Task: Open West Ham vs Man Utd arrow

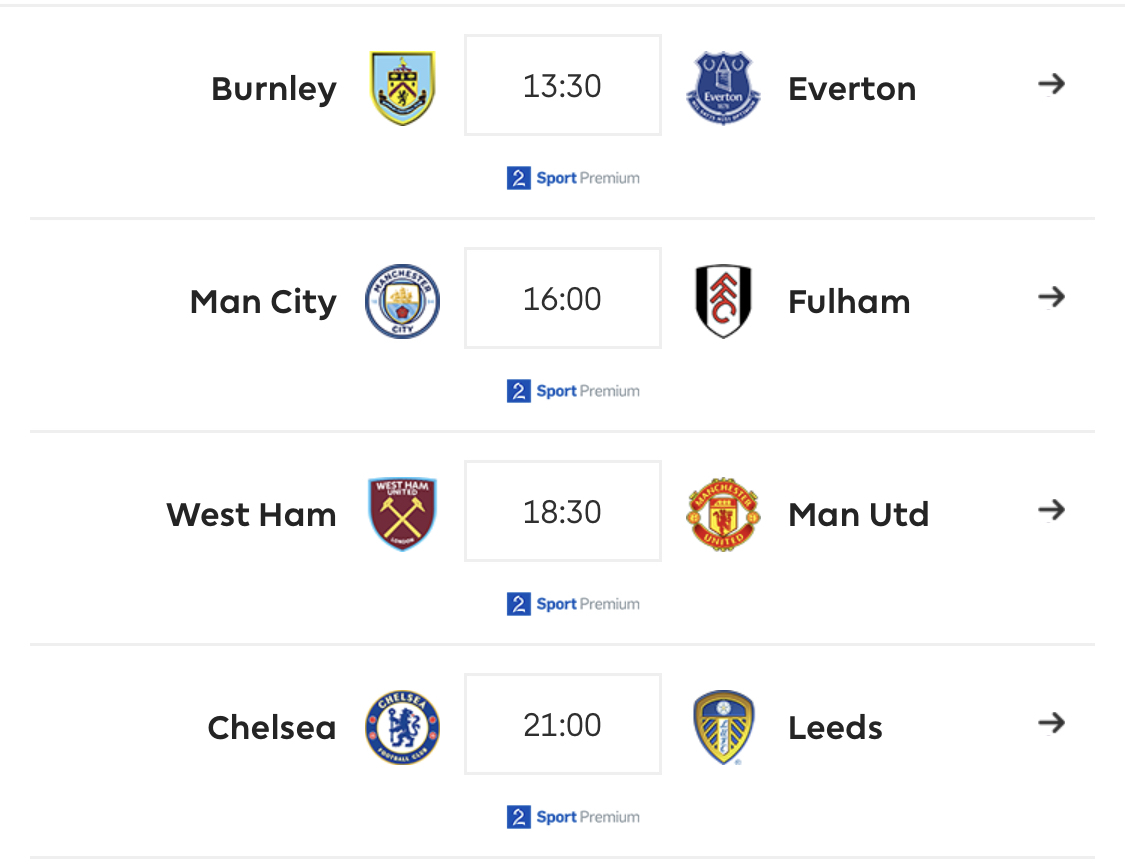Action: 1052,510
